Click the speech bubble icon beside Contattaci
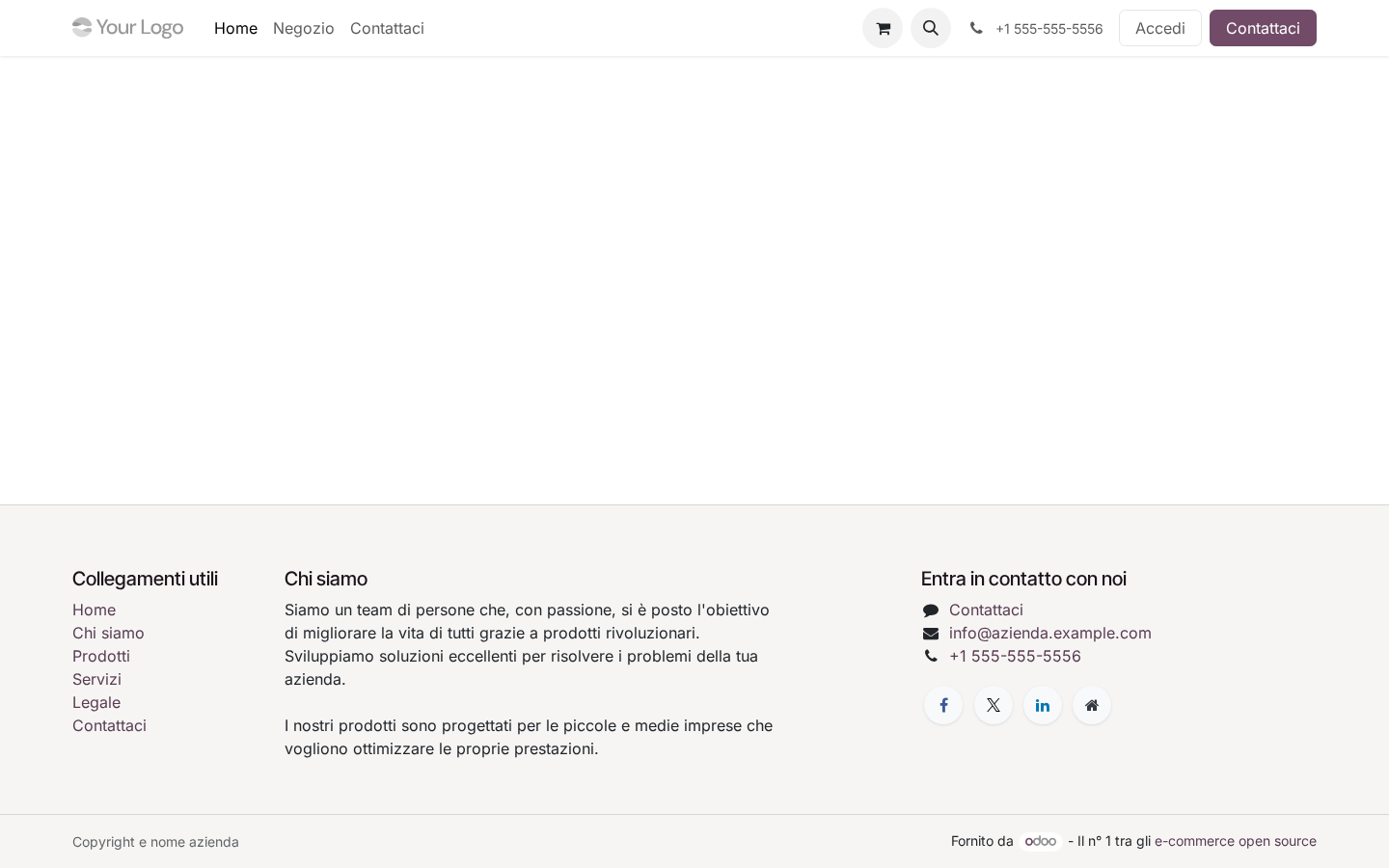1389x868 pixels. point(931,610)
